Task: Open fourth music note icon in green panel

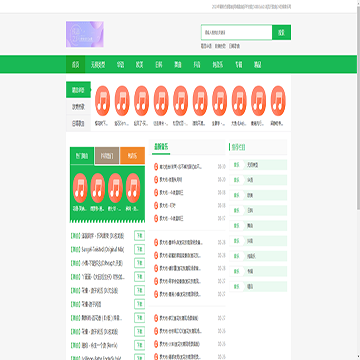Action: pos(133,188)
